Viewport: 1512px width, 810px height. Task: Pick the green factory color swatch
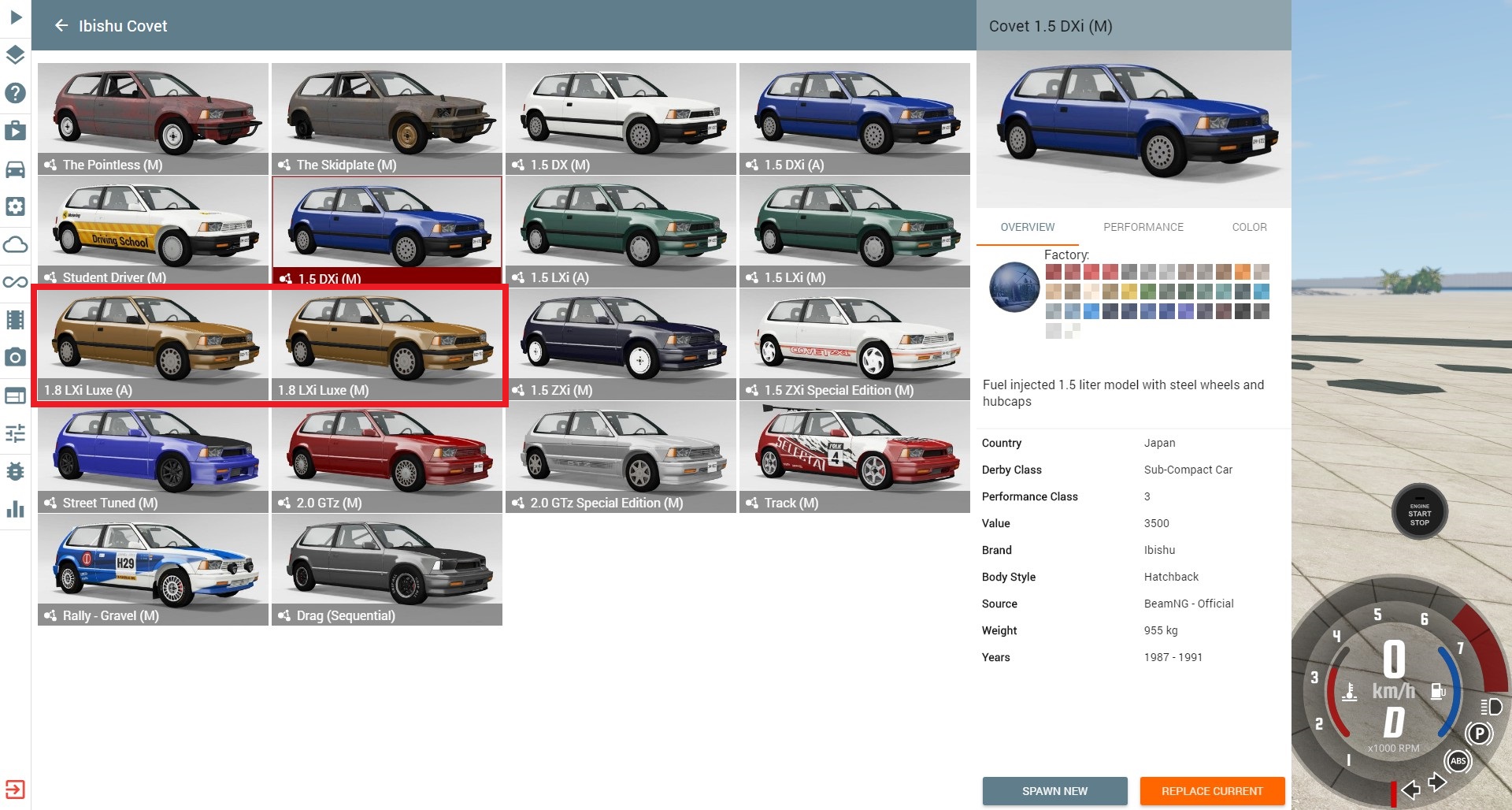[1148, 292]
